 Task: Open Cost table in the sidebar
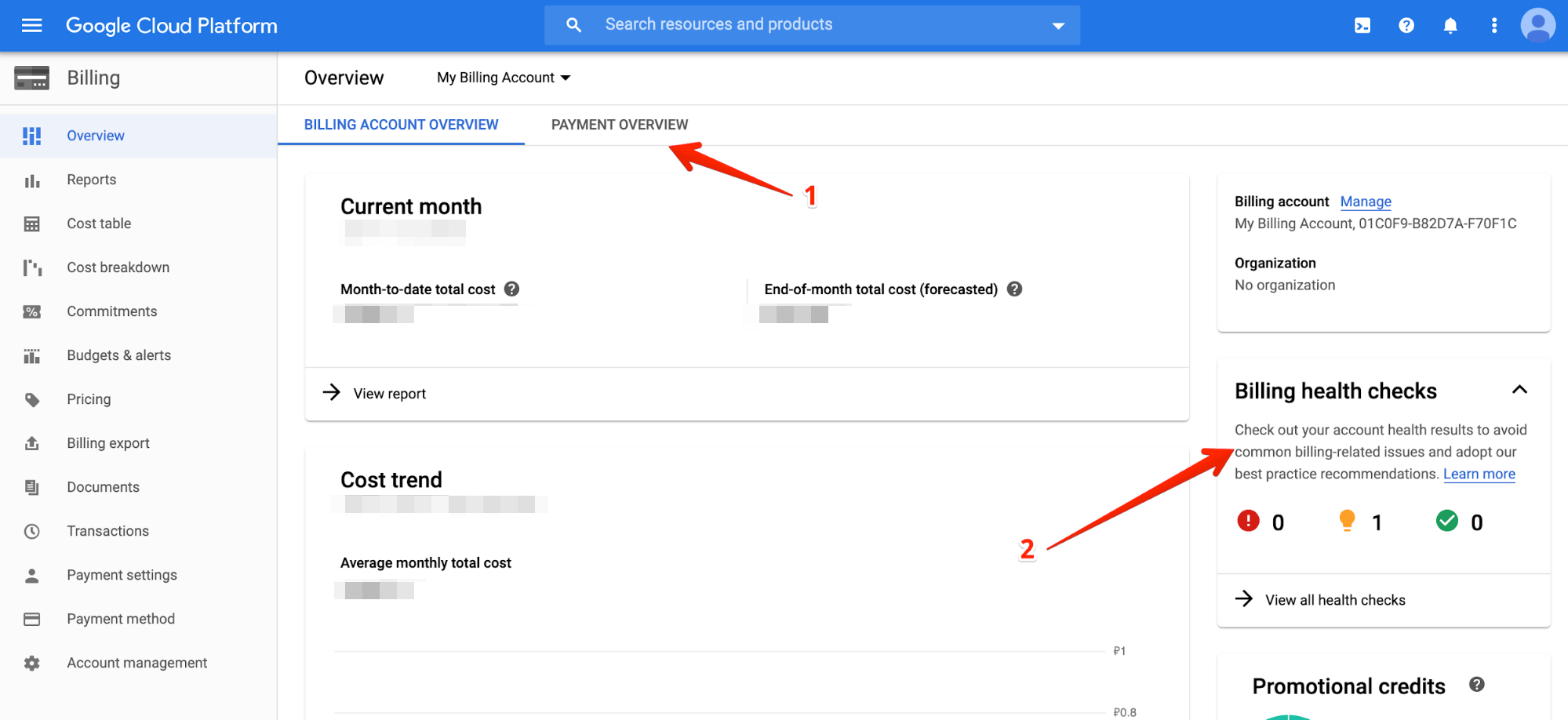[138, 224]
